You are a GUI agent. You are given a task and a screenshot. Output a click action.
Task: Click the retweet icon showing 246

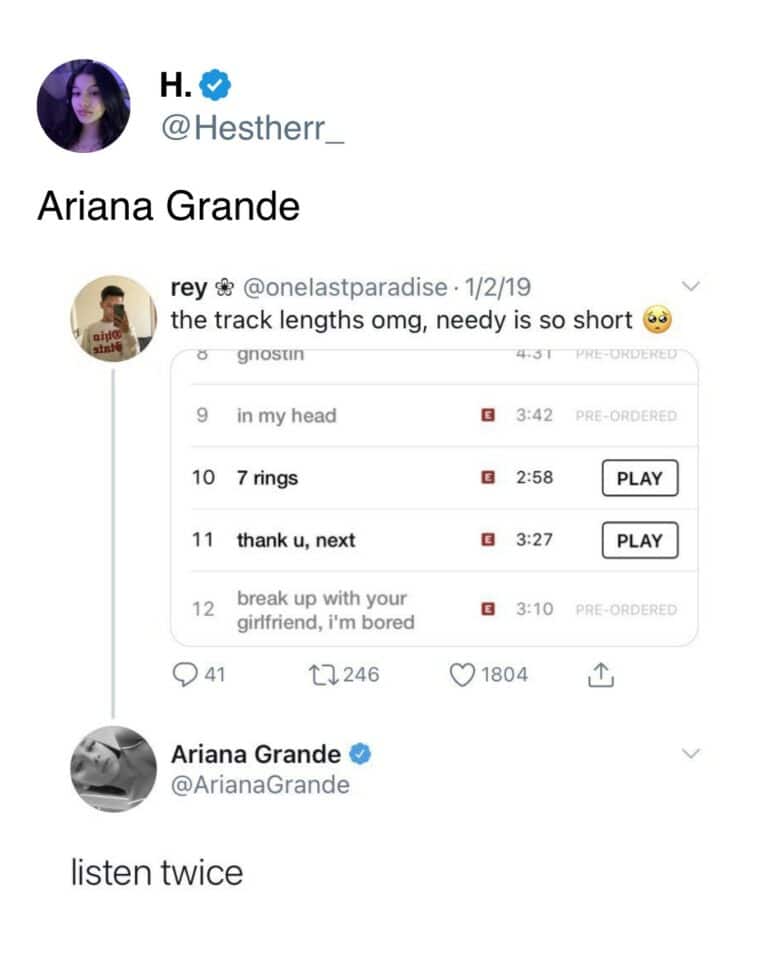[323, 674]
